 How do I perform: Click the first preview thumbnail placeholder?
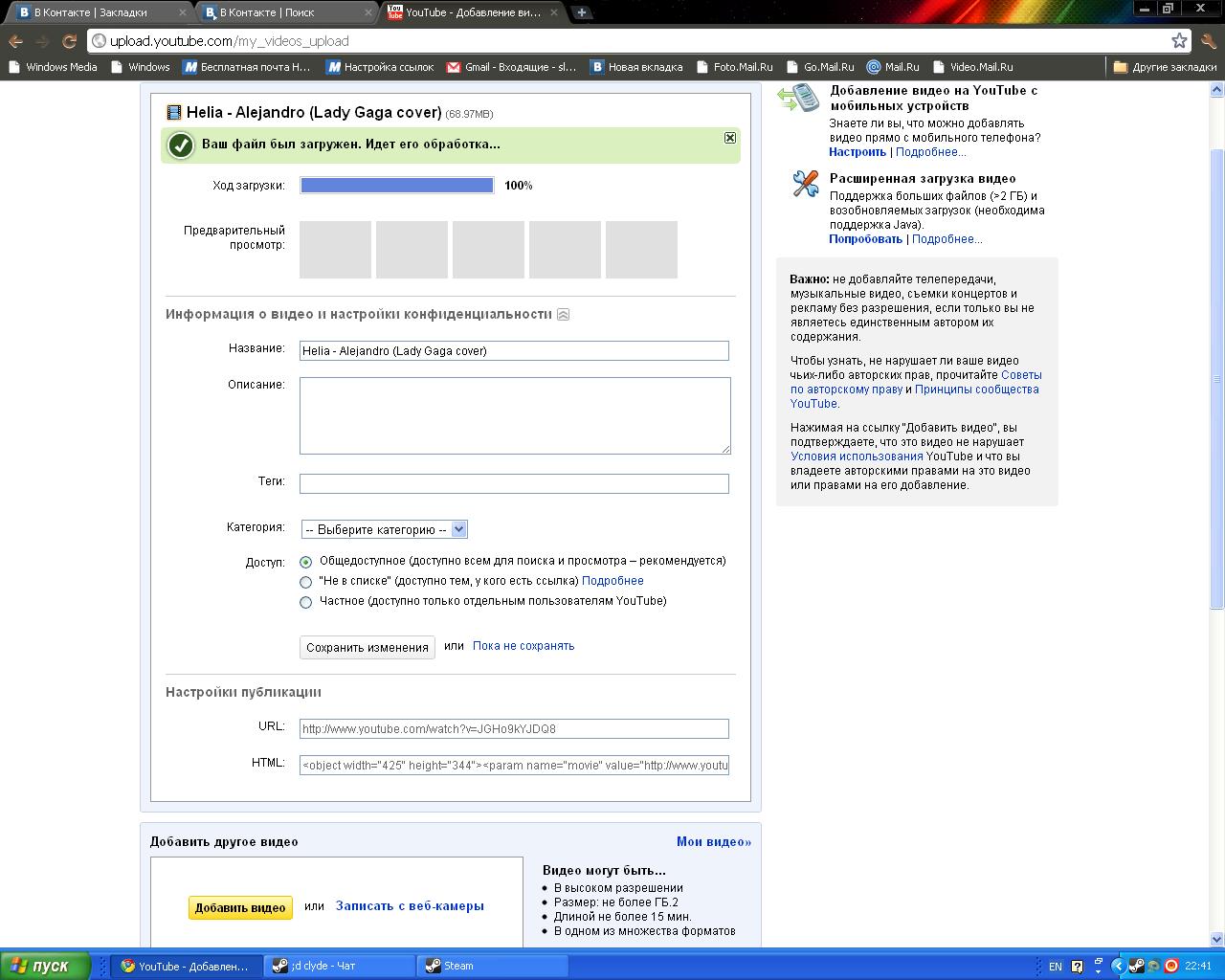335,250
